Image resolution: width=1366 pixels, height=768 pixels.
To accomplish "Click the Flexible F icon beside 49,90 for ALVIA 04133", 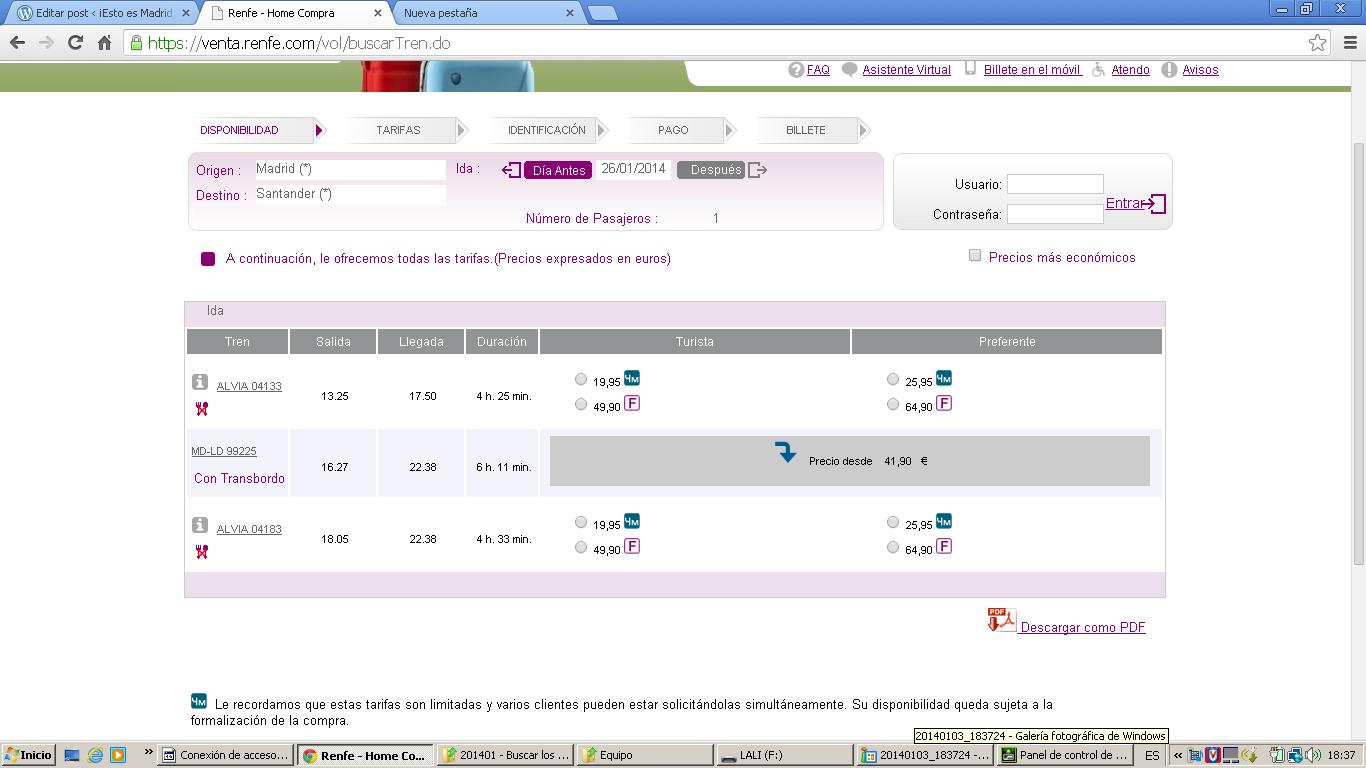I will tap(632, 403).
